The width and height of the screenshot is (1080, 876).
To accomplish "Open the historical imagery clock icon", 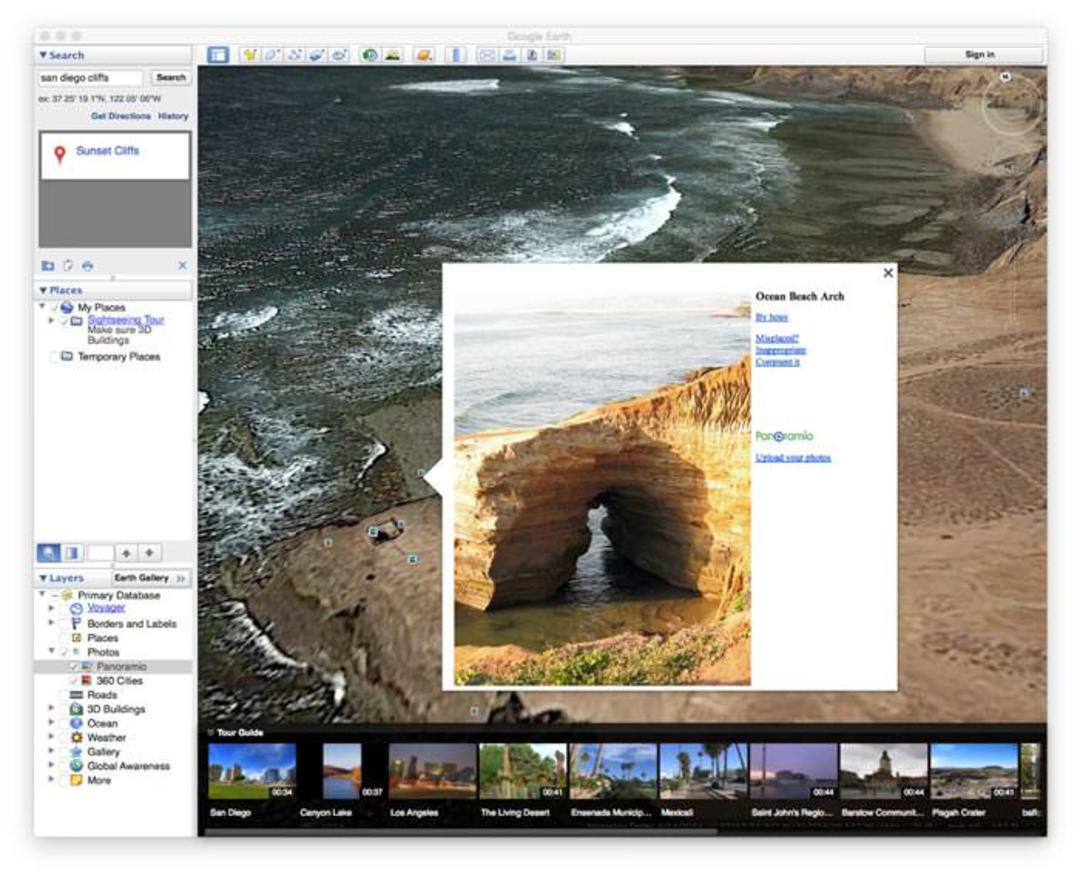I will (370, 55).
